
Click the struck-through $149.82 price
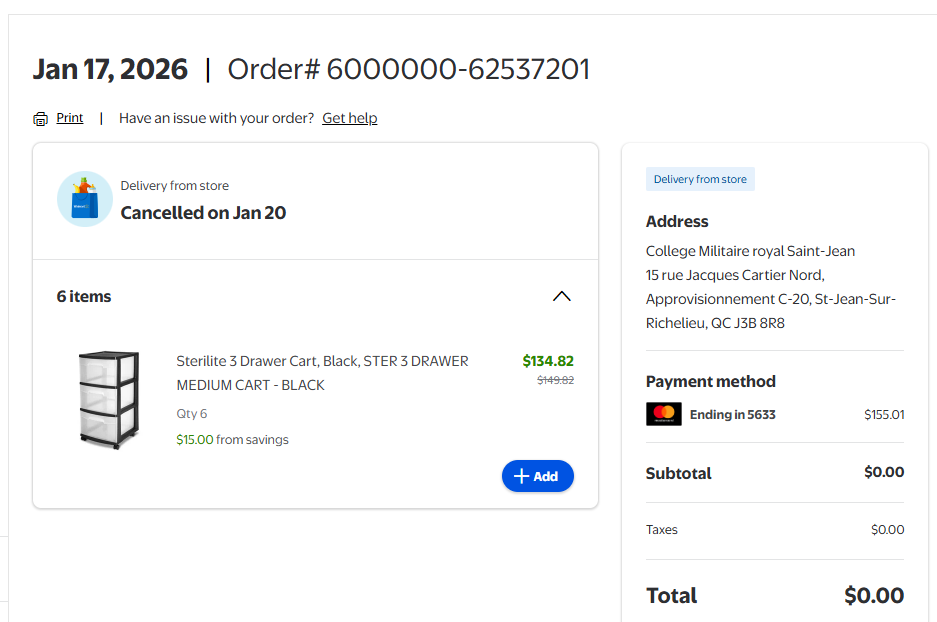click(555, 380)
